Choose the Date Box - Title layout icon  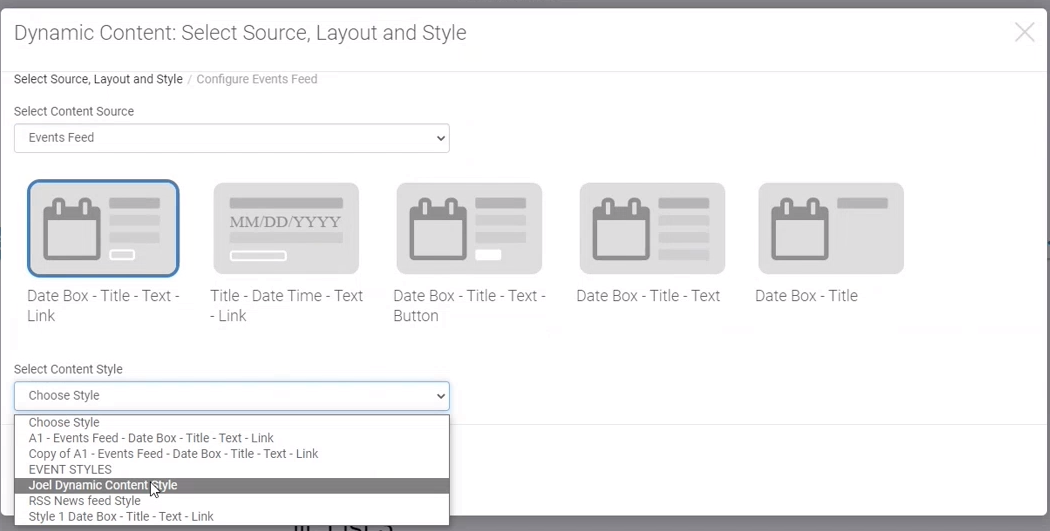(831, 228)
